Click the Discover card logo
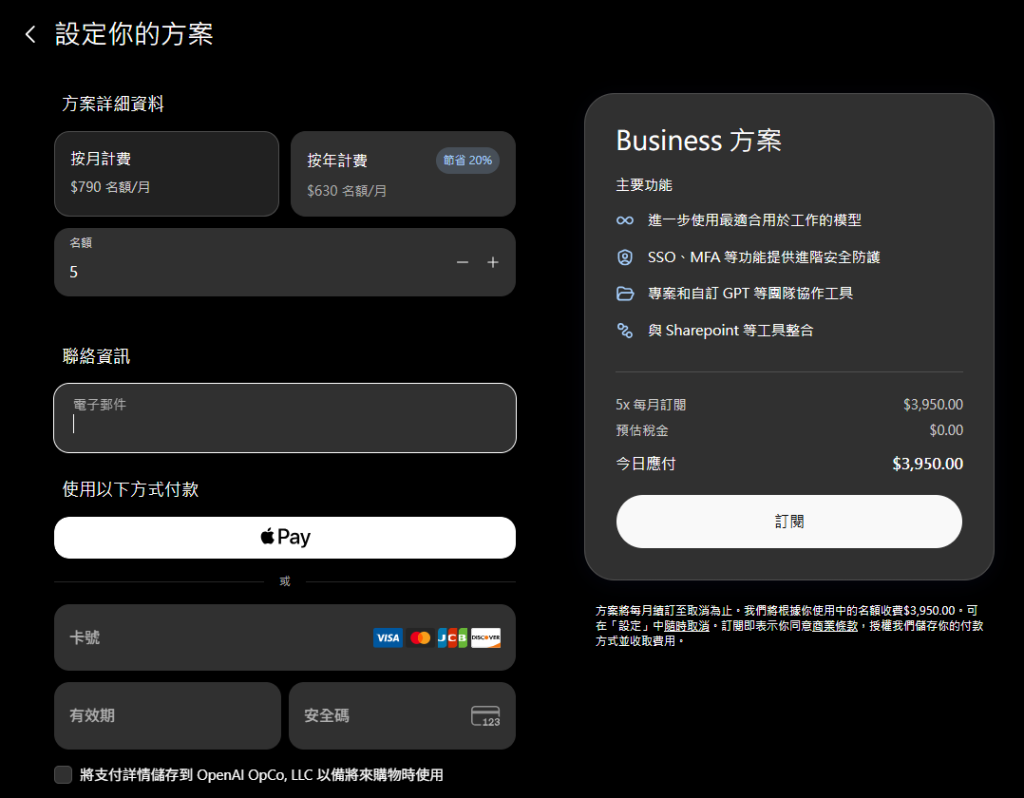Viewport: 1024px width, 798px height. [x=485, y=638]
